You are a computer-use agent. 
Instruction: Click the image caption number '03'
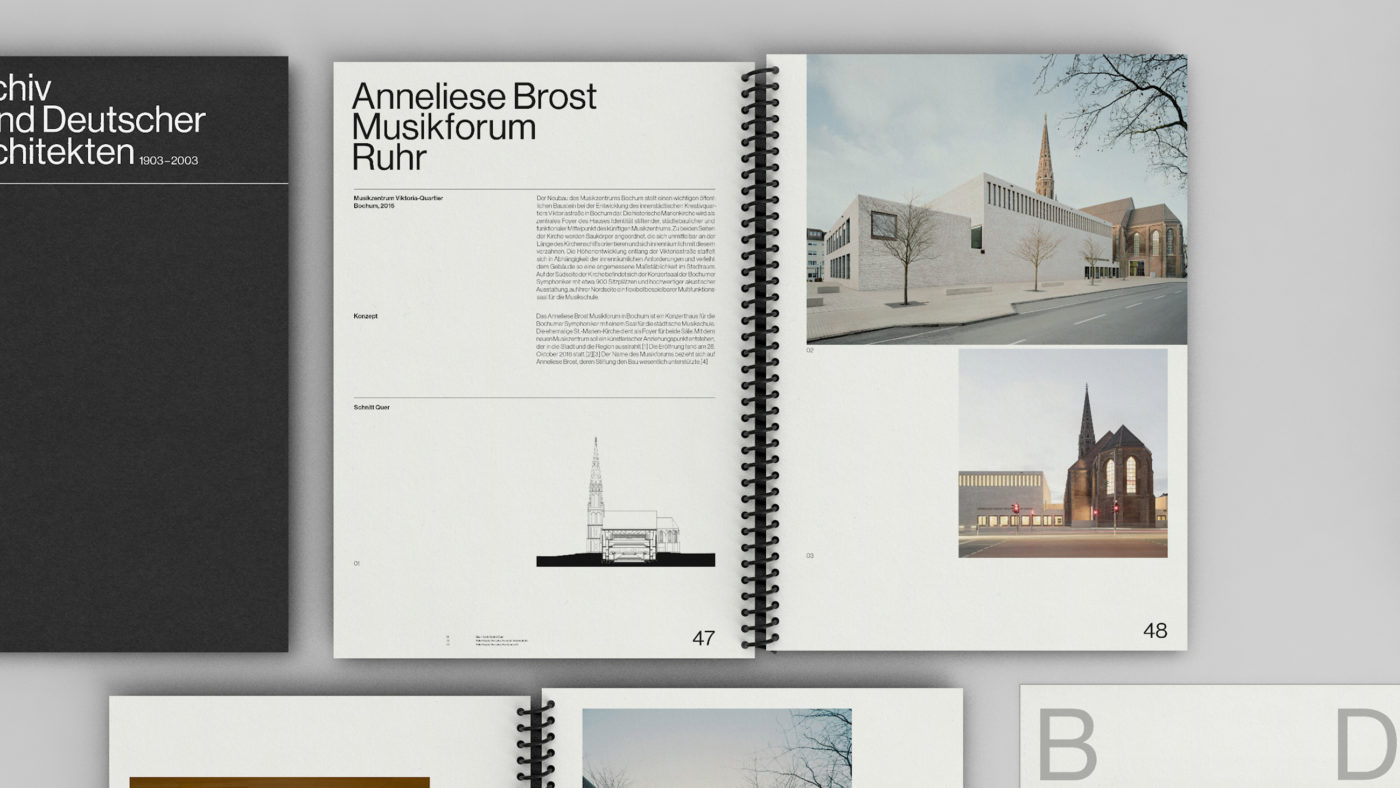click(811, 555)
